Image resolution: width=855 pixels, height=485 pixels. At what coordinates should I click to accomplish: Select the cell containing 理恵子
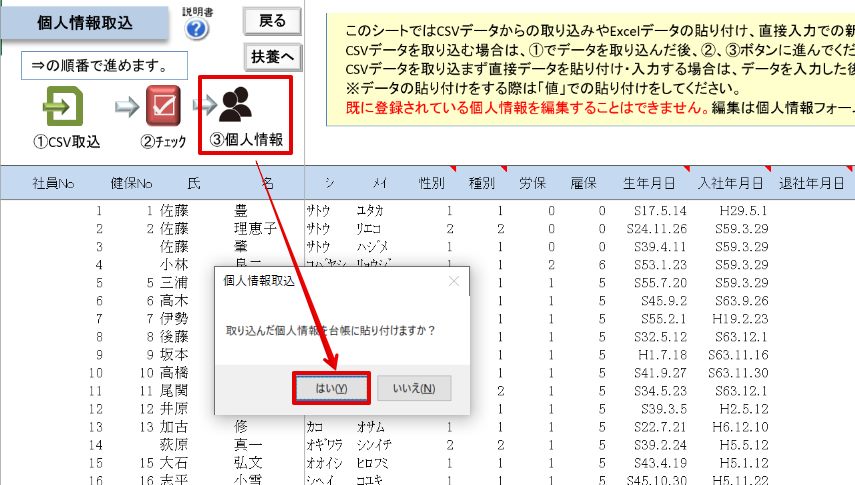click(x=255, y=229)
